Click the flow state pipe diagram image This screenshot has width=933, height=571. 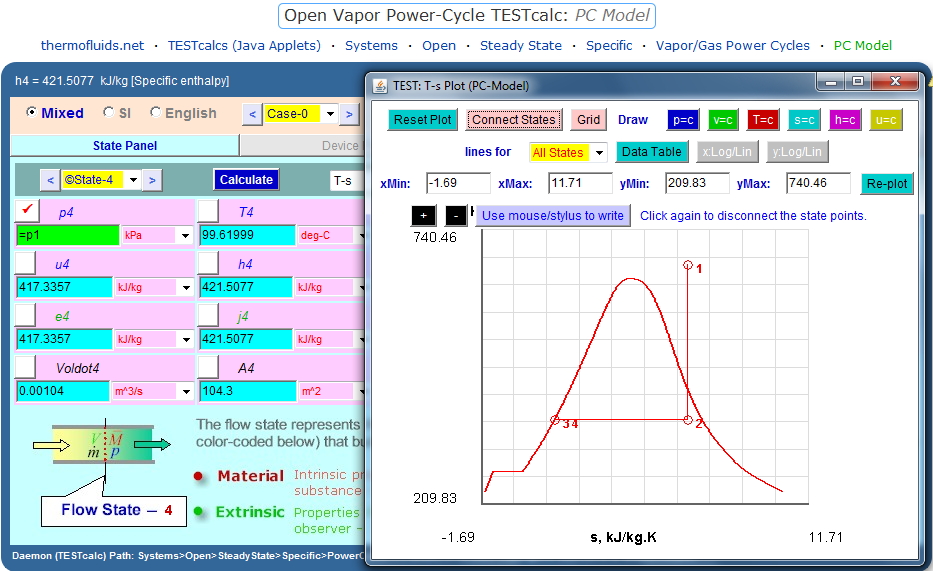101,444
